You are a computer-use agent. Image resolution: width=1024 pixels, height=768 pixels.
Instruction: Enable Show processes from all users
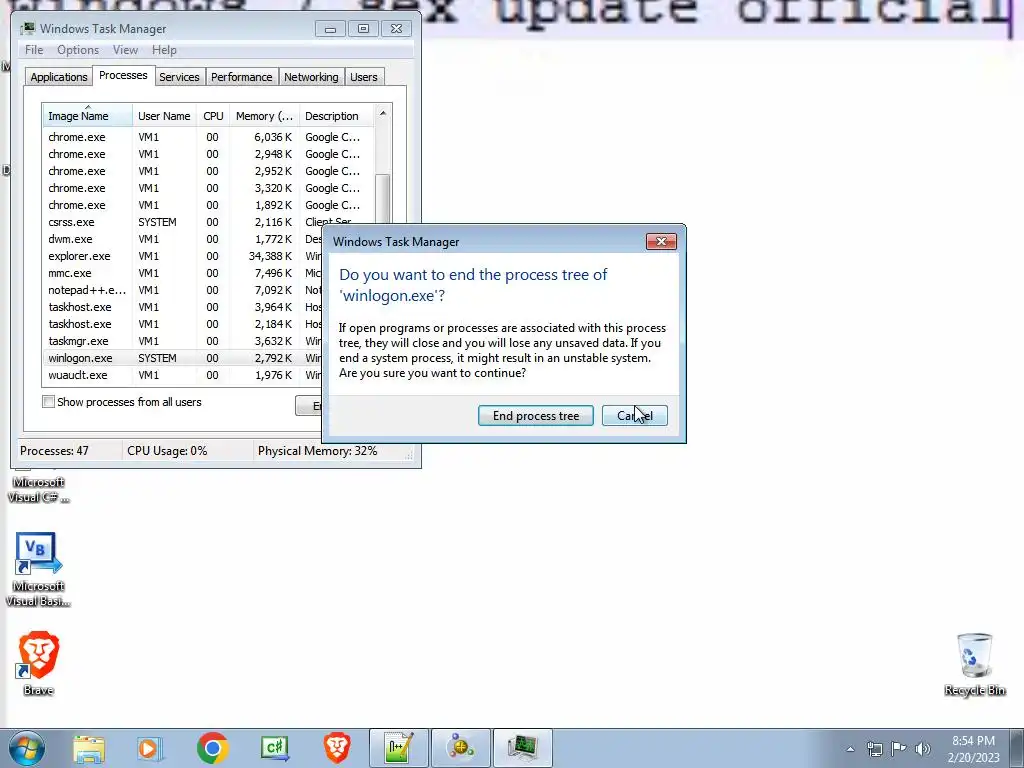pos(48,402)
